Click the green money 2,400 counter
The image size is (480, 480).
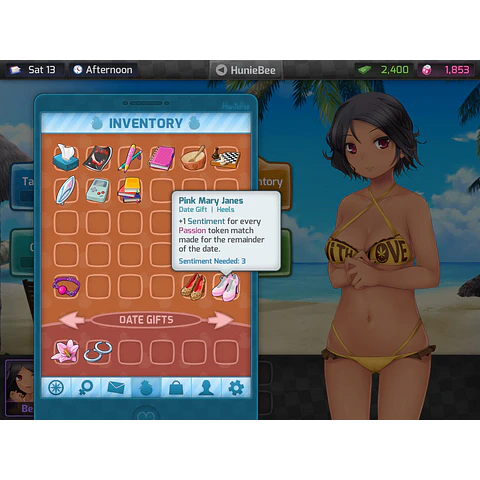click(384, 70)
